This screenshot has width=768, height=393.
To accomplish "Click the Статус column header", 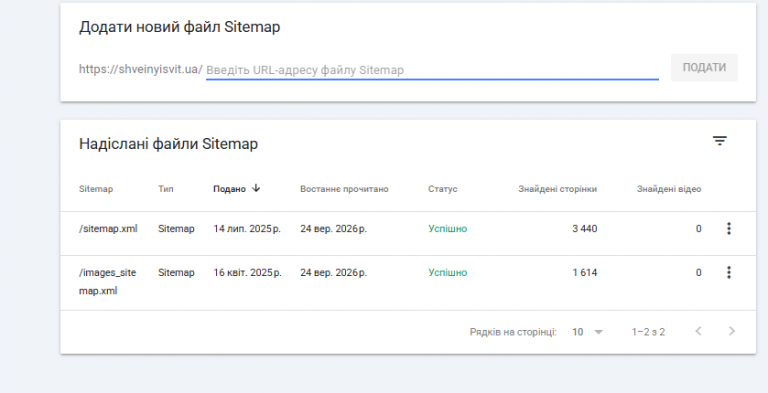I will click(443, 189).
